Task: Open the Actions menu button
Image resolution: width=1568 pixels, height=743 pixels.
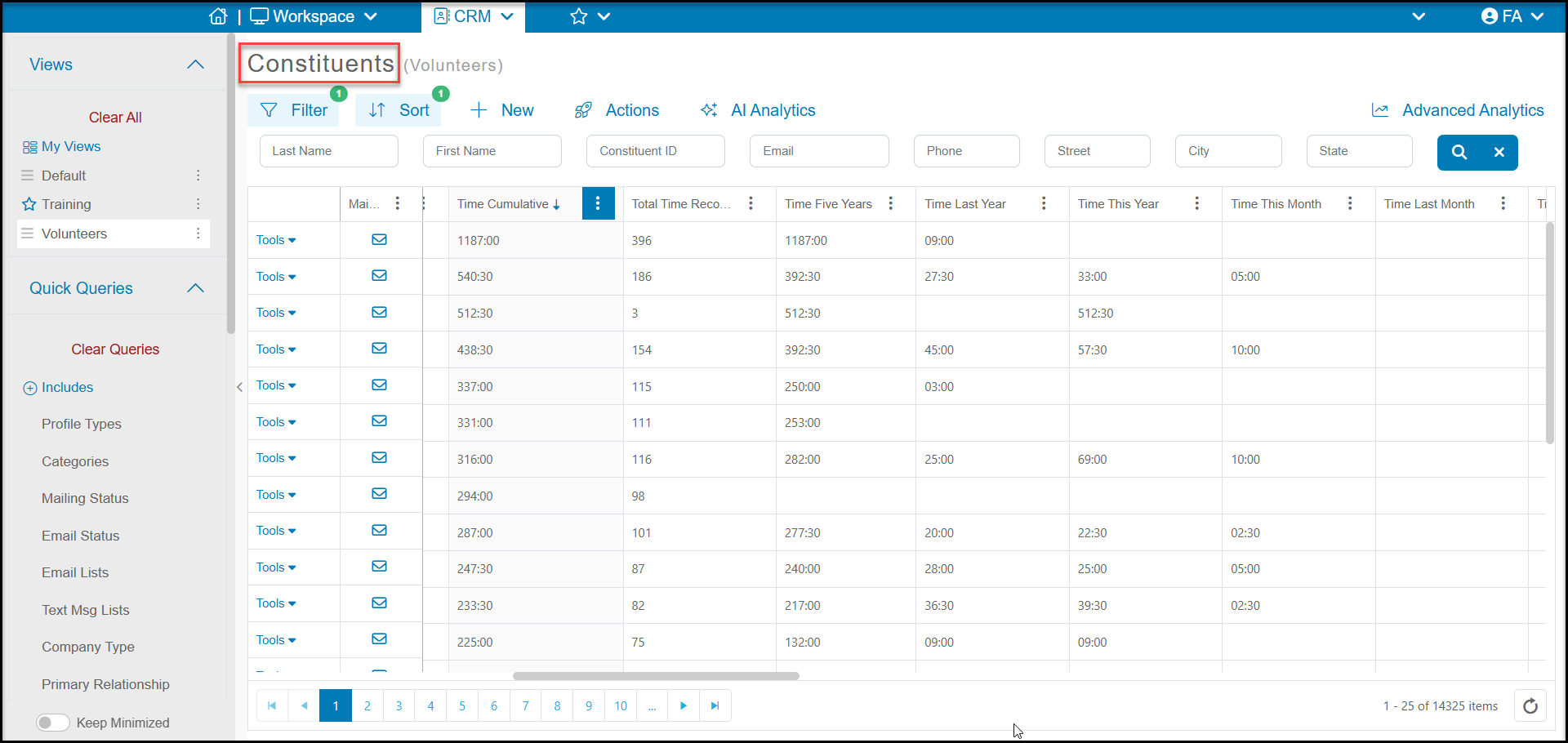Action: point(617,110)
